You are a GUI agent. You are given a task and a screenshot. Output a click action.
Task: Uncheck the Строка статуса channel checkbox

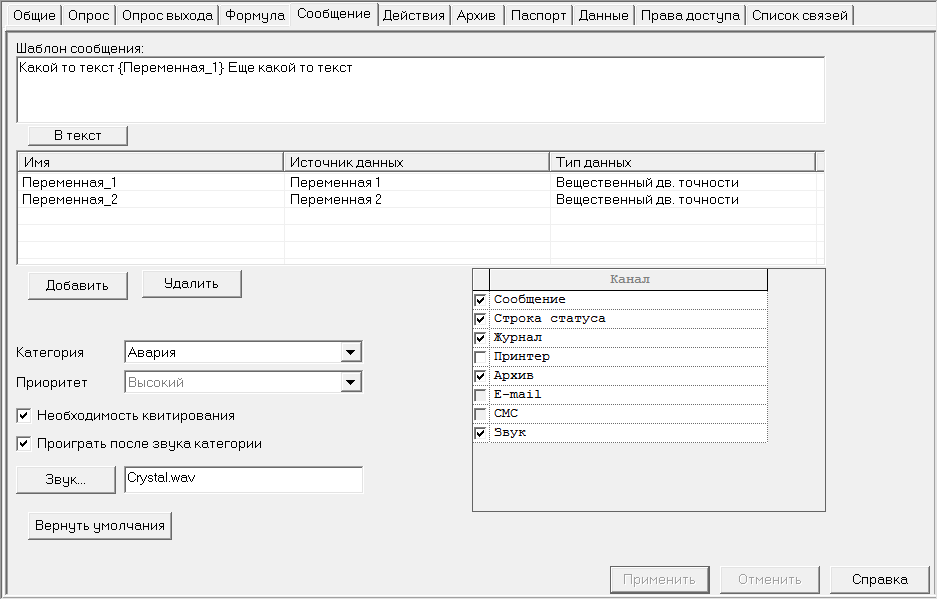click(480, 319)
